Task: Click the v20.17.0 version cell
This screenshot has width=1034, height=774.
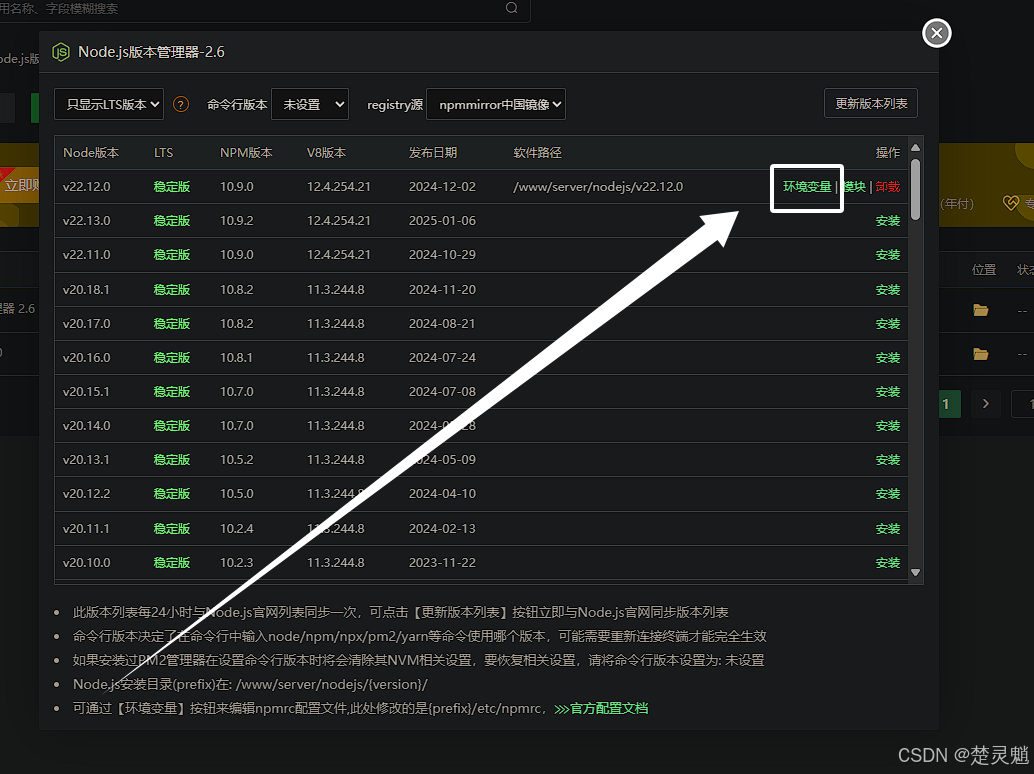Action: click(86, 324)
